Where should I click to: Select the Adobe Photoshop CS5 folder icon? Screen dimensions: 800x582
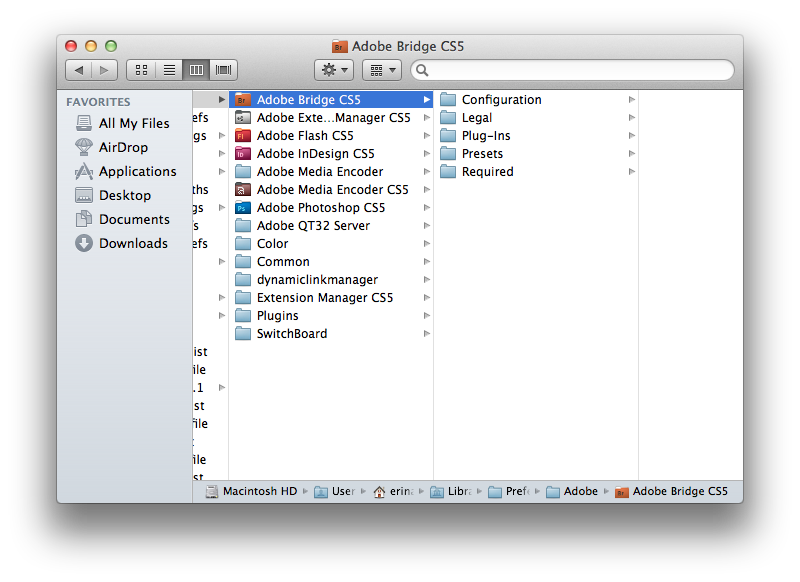click(243, 208)
